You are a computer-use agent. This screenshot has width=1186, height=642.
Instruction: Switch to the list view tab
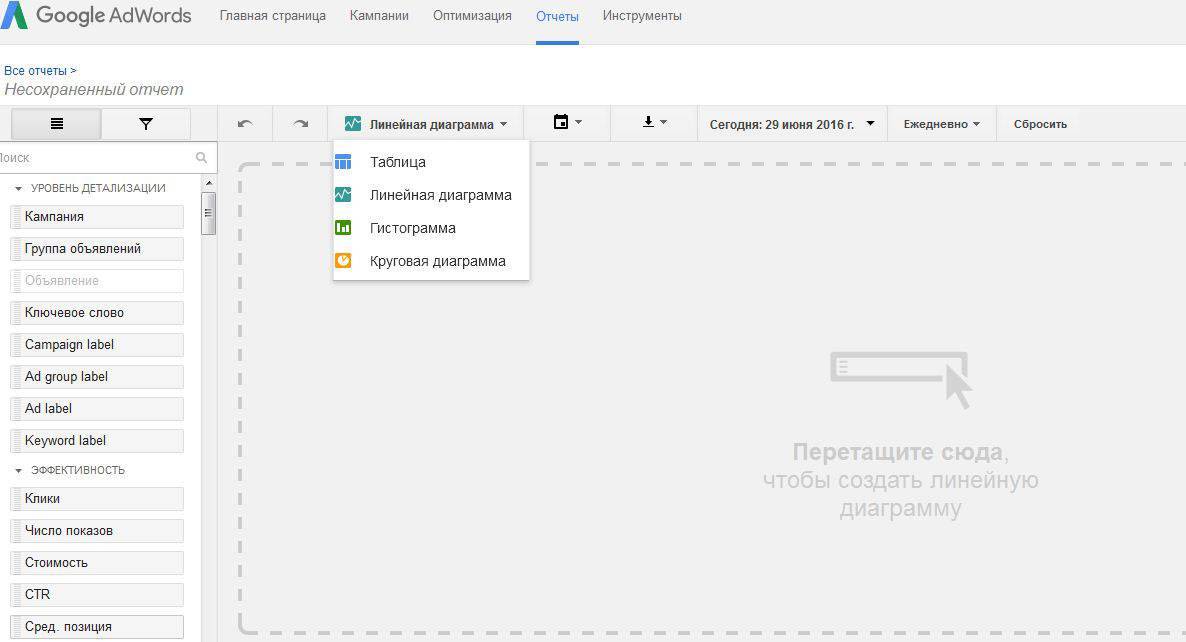[56, 124]
